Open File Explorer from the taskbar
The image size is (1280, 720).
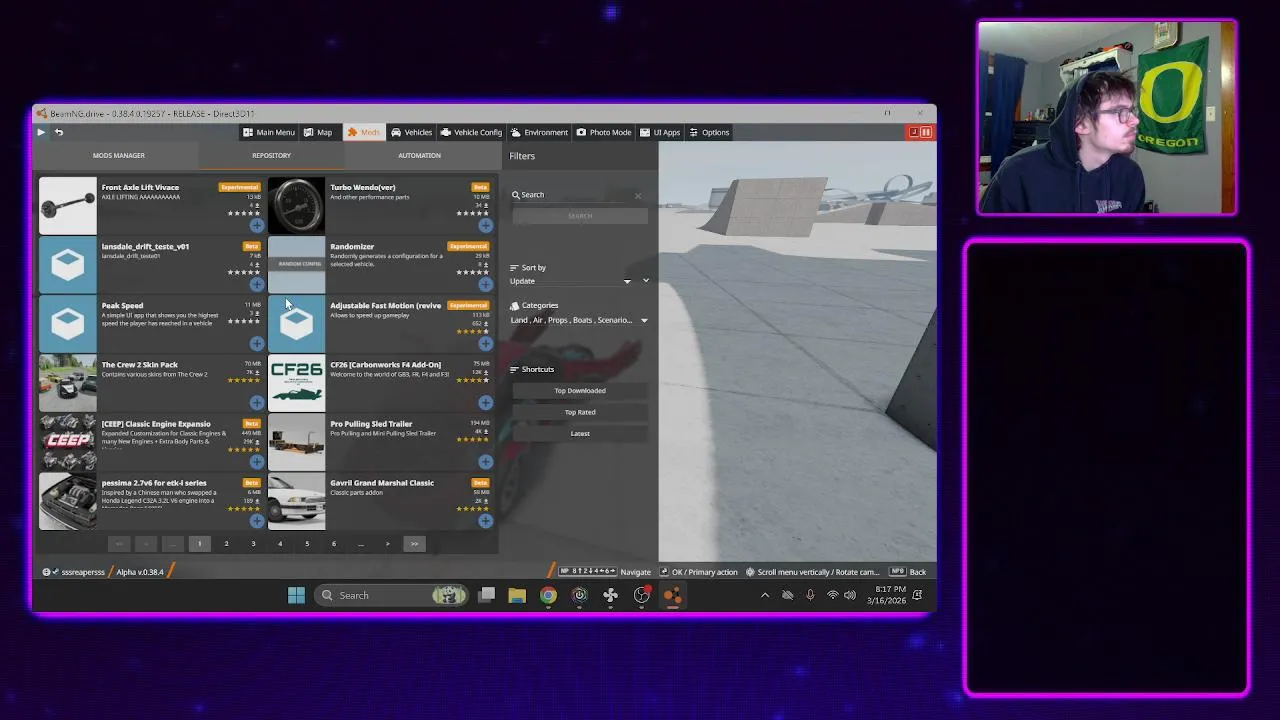point(517,595)
